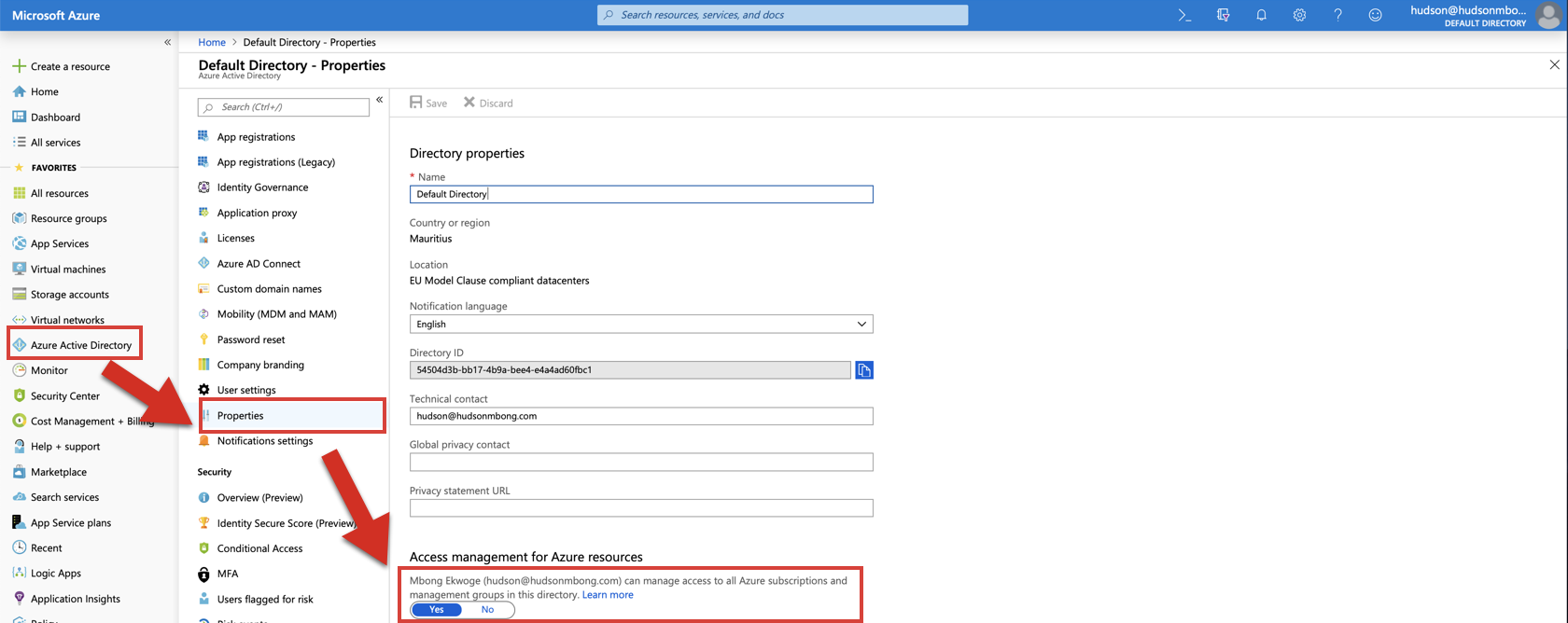The width and height of the screenshot is (1568, 623).
Task: Click Cost Management + Billing icon
Action: coord(19,421)
